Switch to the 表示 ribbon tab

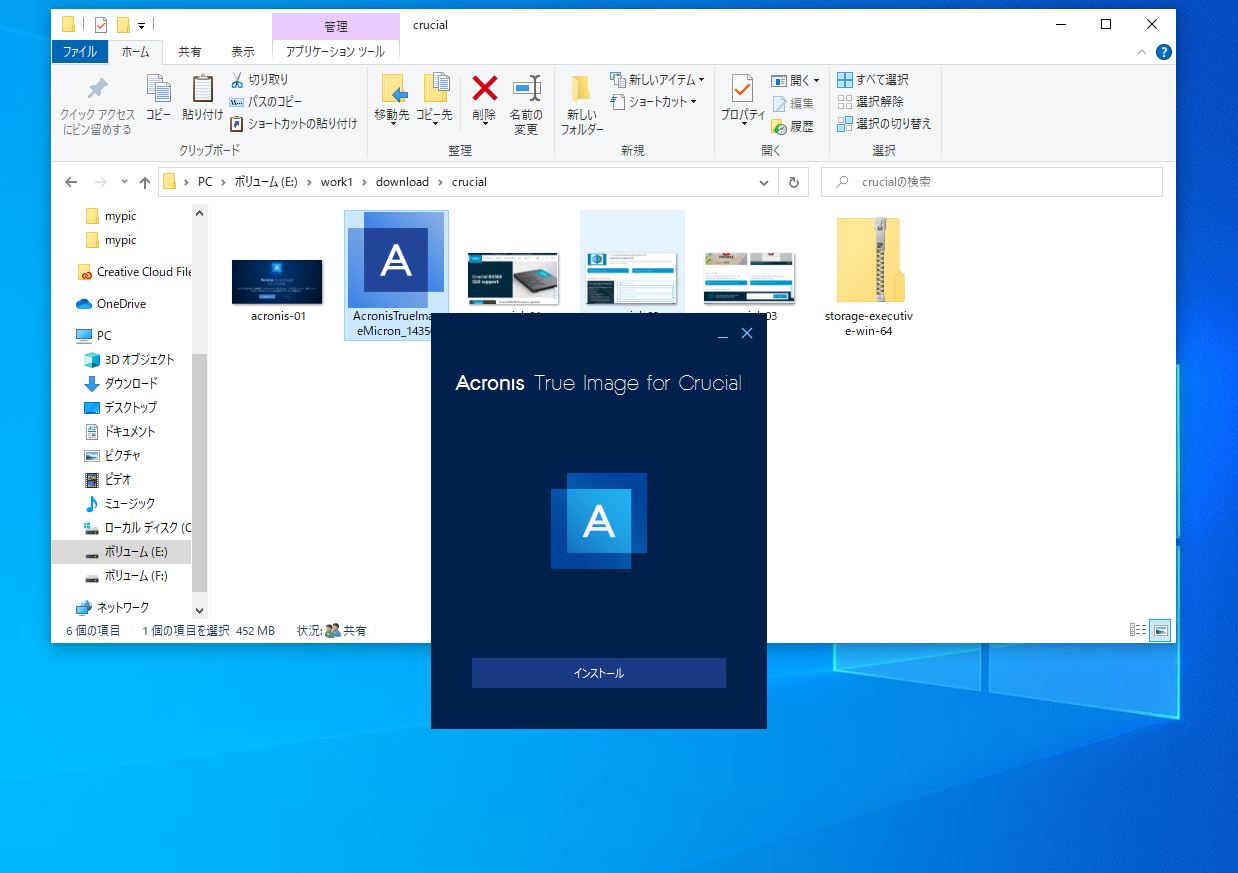click(243, 51)
